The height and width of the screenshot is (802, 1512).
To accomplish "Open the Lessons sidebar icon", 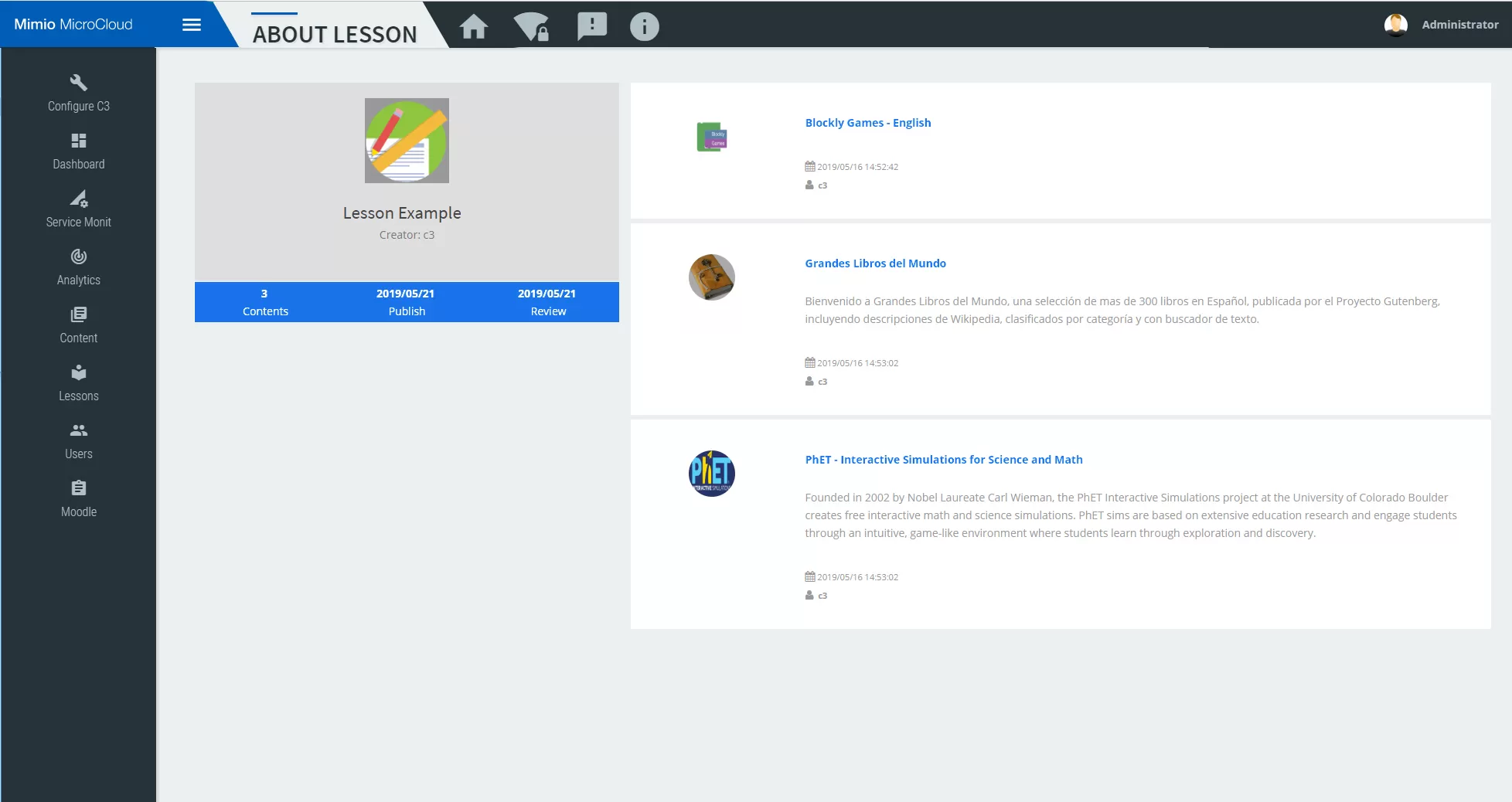I will pyautogui.click(x=79, y=372).
